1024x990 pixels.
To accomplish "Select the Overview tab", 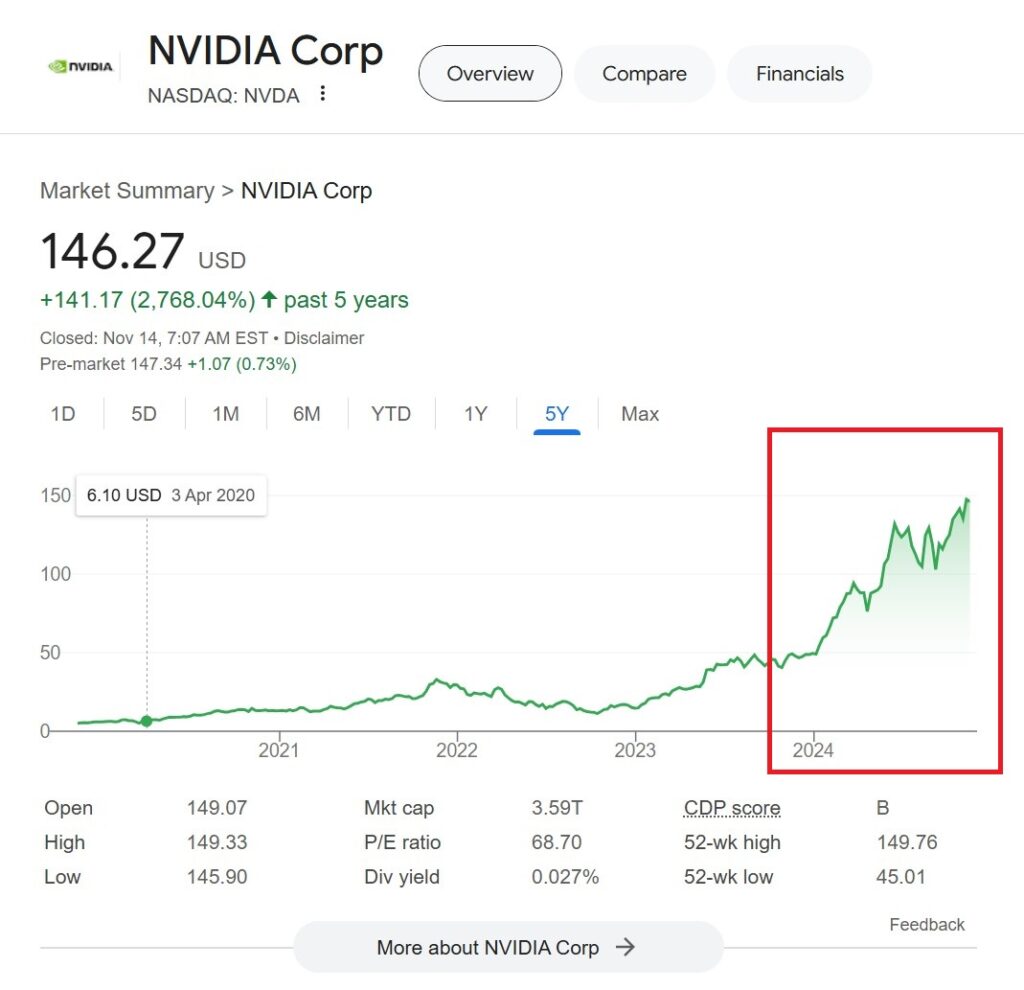I will [490, 74].
